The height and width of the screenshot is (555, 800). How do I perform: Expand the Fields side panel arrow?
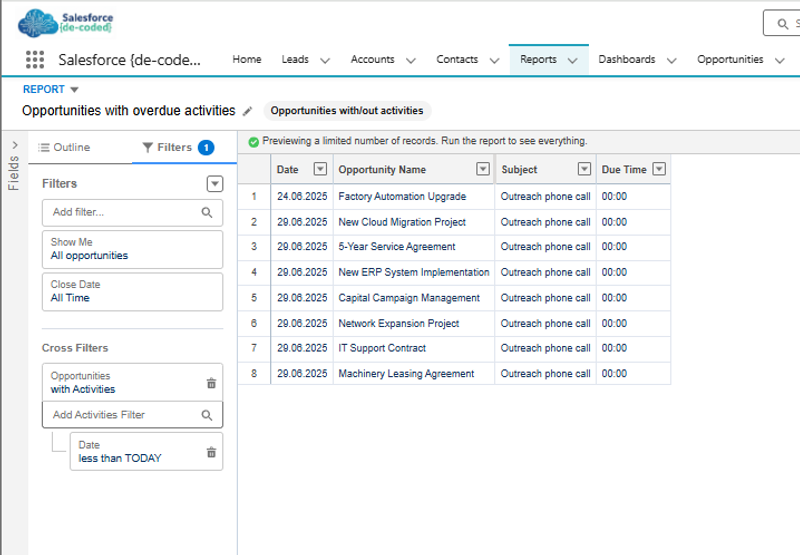[15, 145]
